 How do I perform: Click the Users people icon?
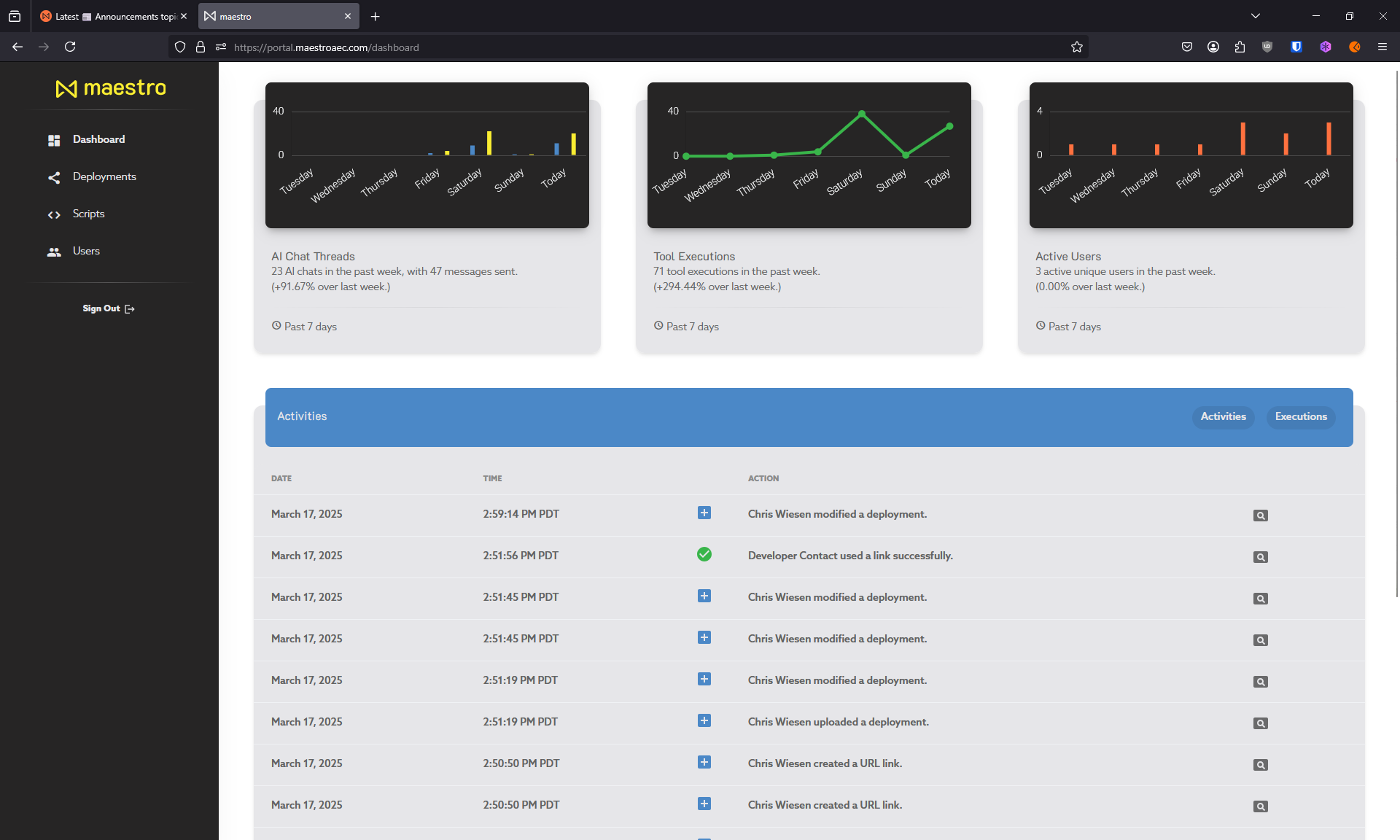click(54, 252)
